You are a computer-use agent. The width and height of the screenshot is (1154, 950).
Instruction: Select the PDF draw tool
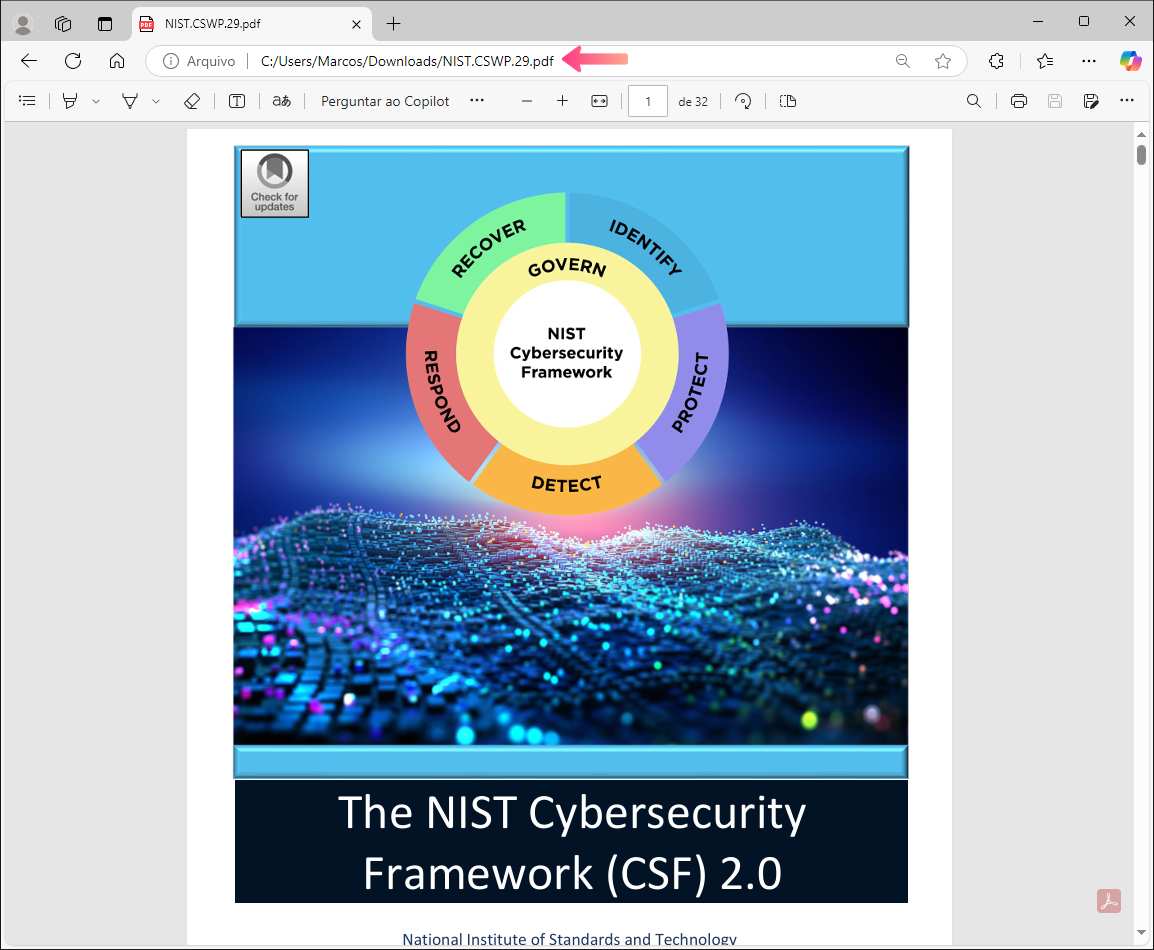coord(130,102)
